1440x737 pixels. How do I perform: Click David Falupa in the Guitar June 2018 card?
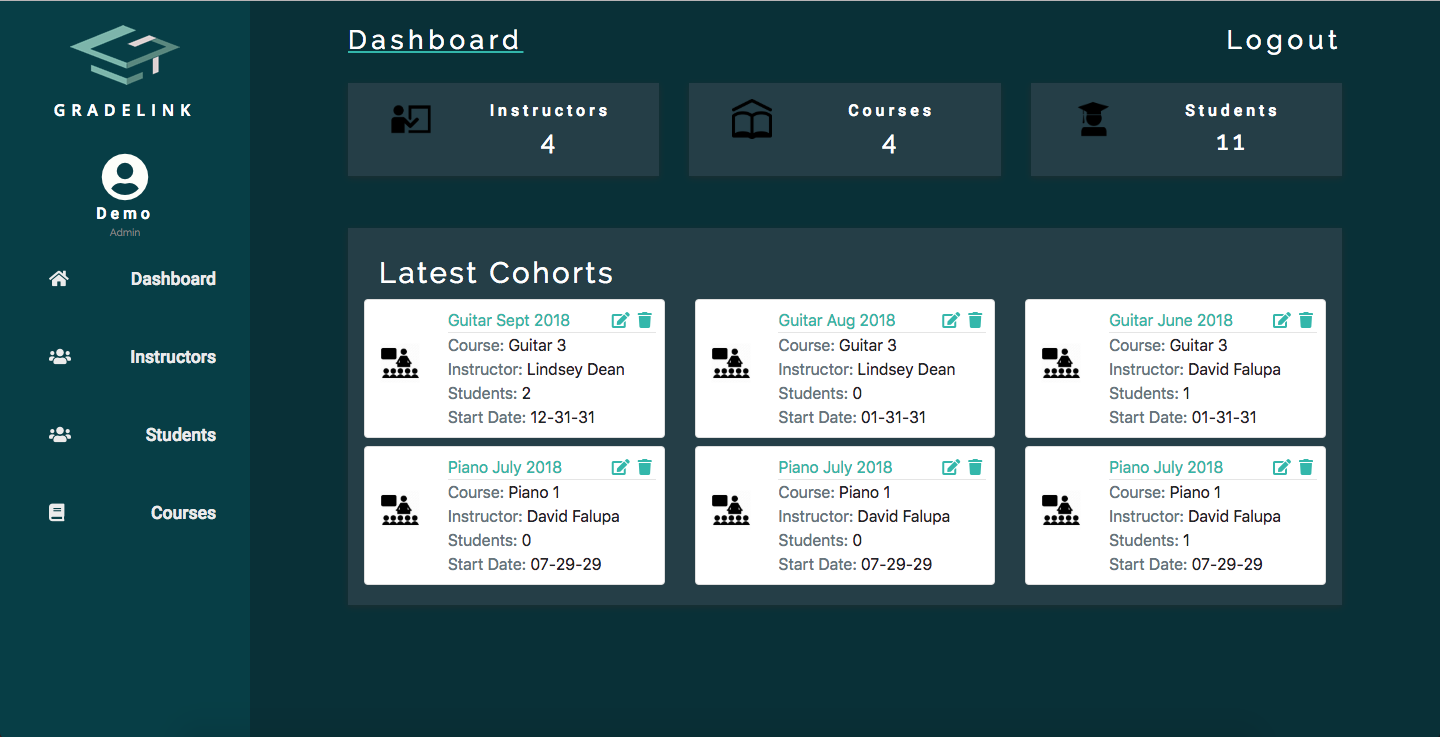(x=1235, y=369)
